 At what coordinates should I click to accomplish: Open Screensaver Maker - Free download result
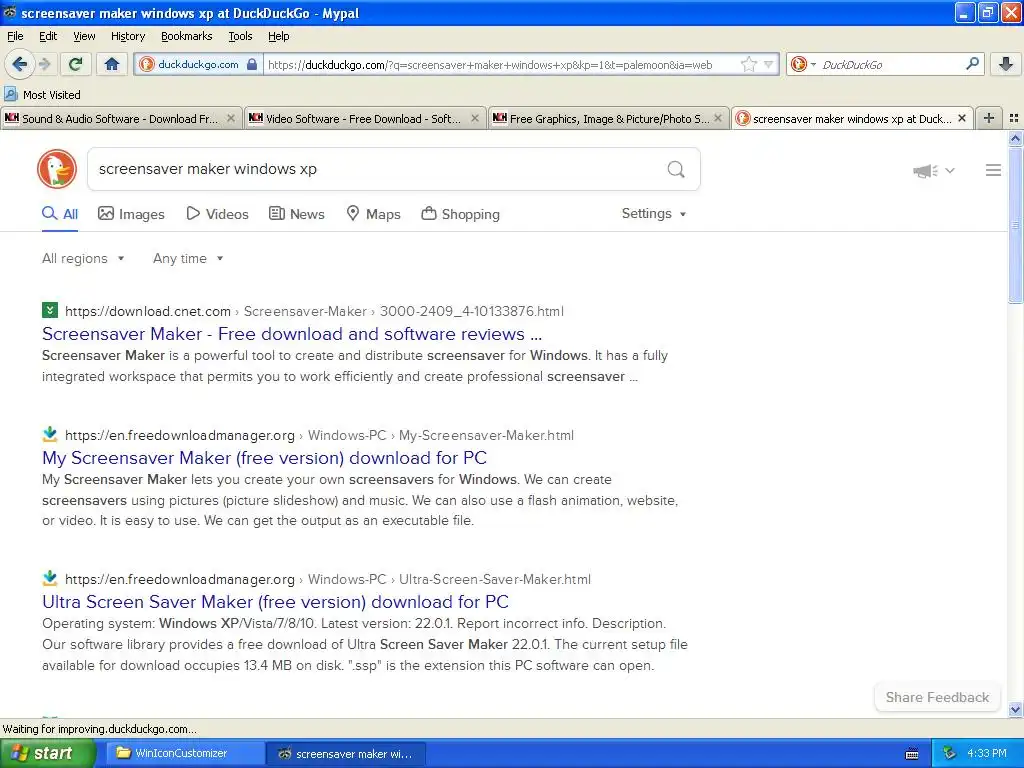(x=292, y=334)
